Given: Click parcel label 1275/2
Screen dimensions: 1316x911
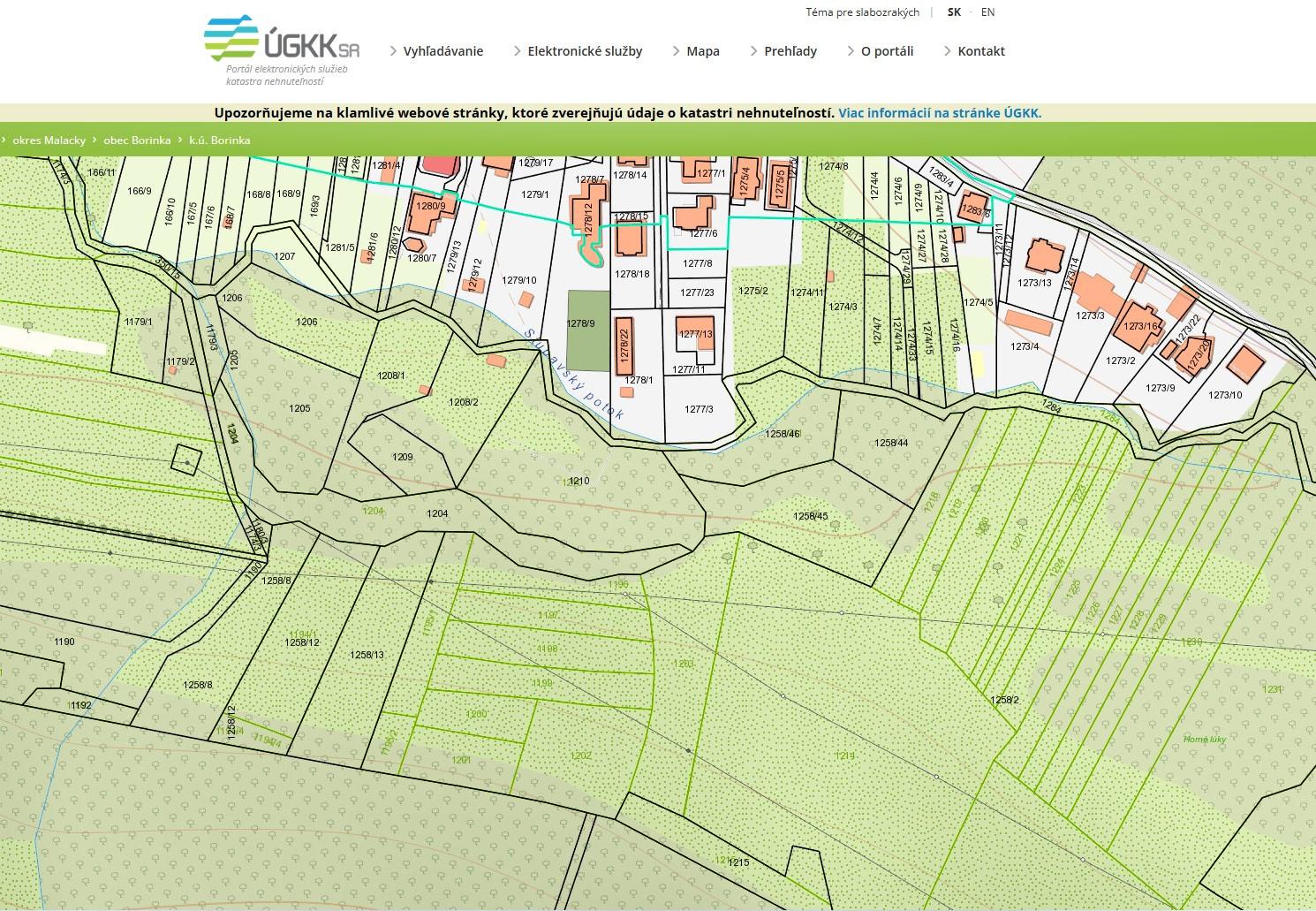Looking at the screenshot, I should click(x=753, y=291).
